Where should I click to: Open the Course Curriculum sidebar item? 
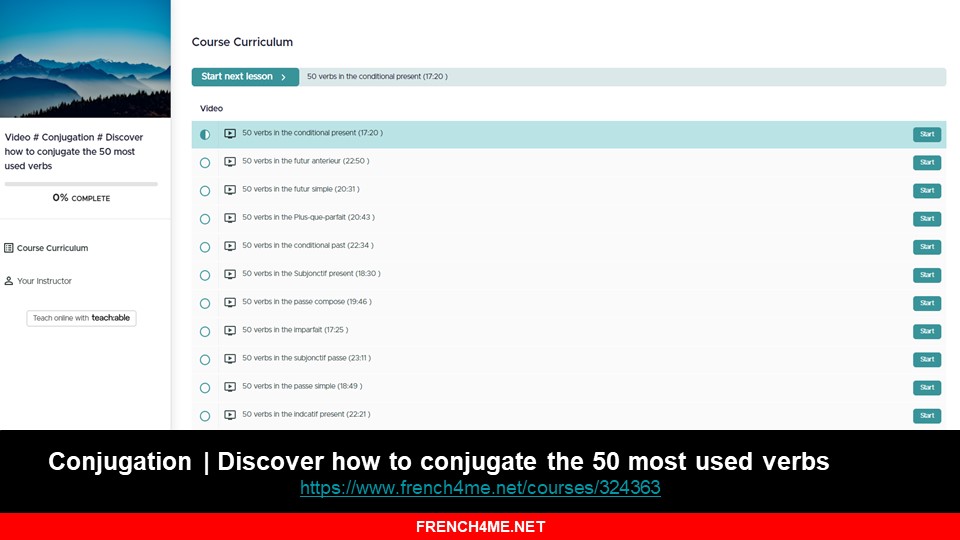click(x=52, y=248)
